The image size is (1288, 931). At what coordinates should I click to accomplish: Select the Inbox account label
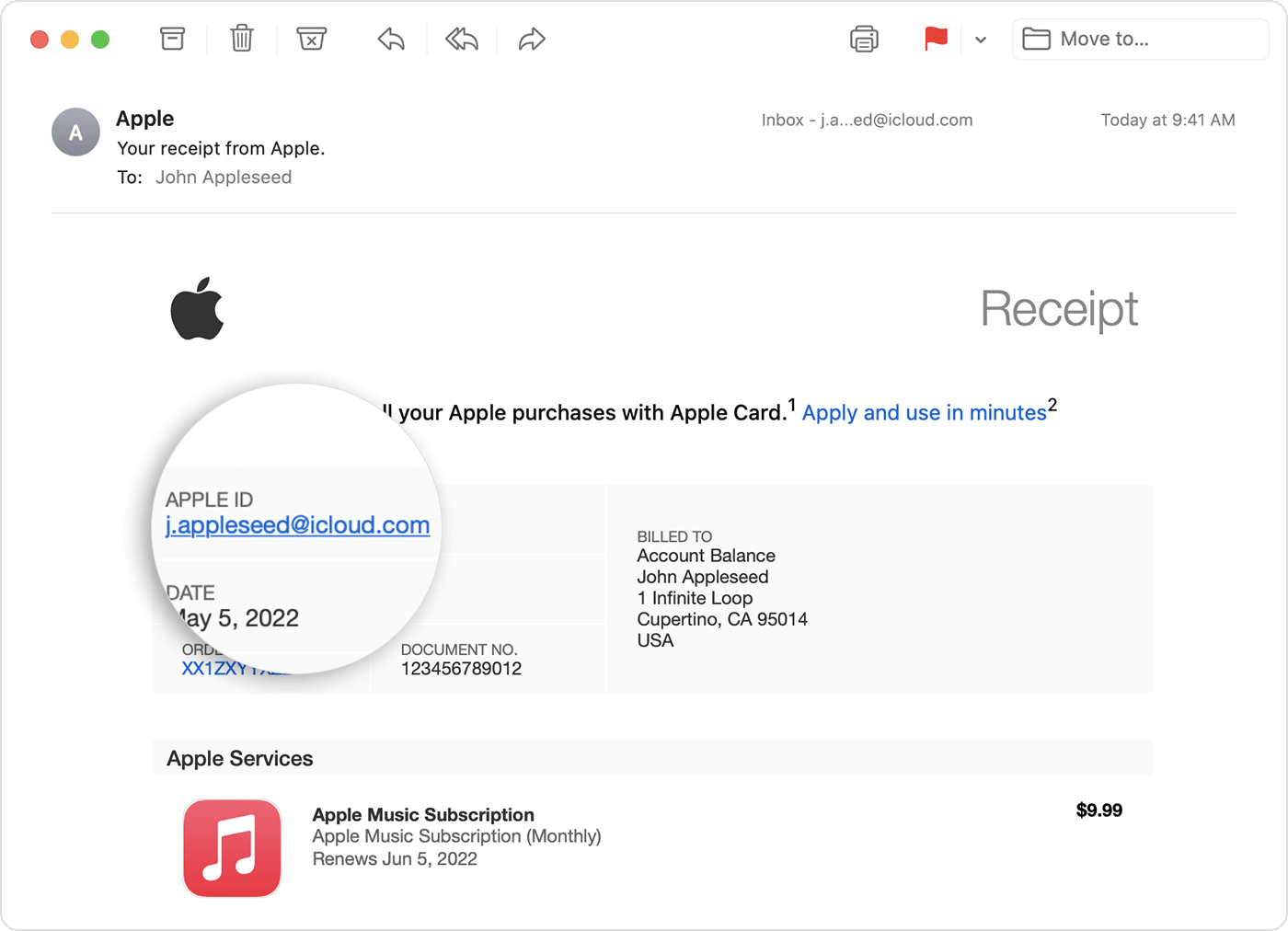(867, 120)
